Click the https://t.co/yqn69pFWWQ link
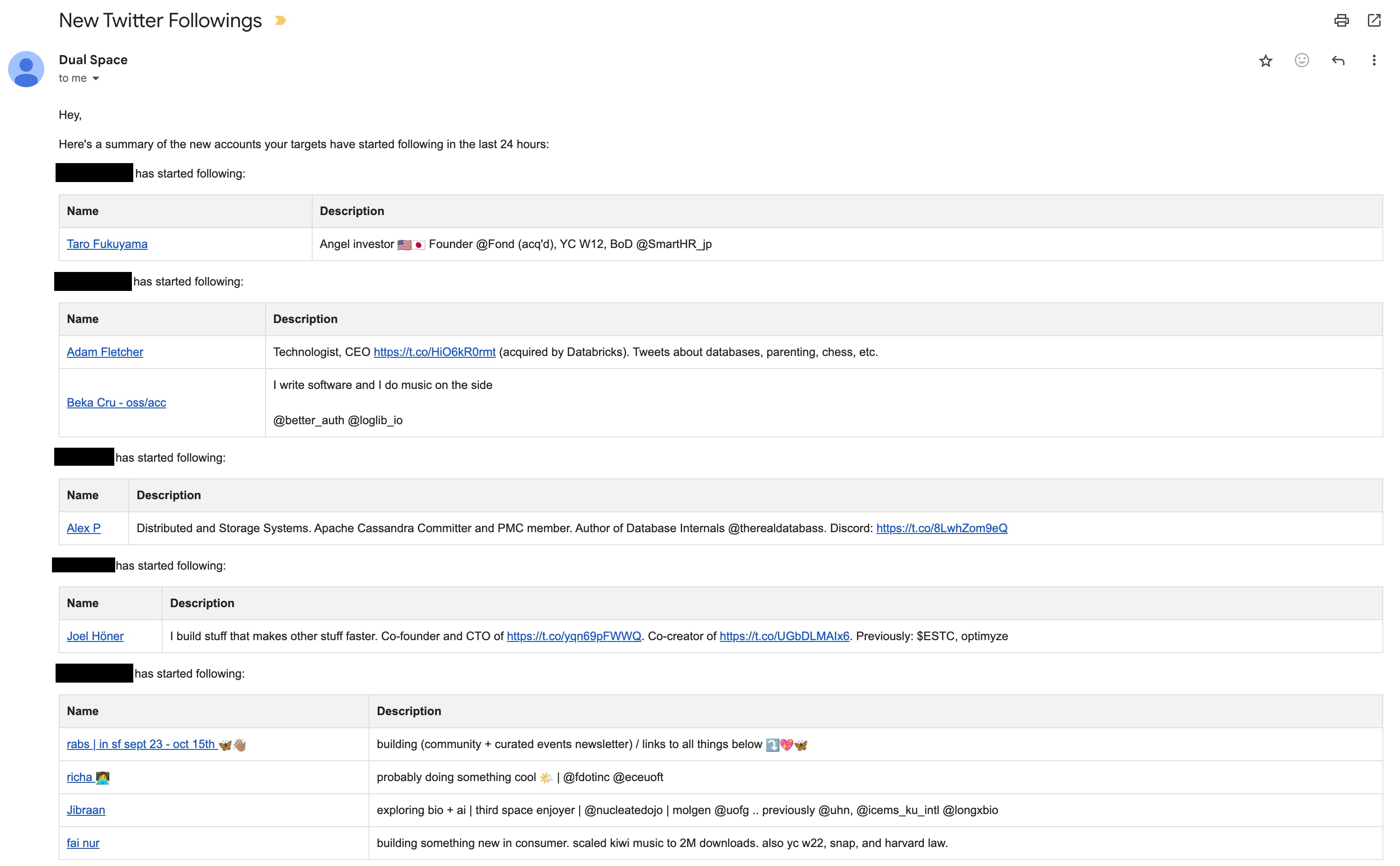The height and width of the screenshot is (866, 1400). 574,637
